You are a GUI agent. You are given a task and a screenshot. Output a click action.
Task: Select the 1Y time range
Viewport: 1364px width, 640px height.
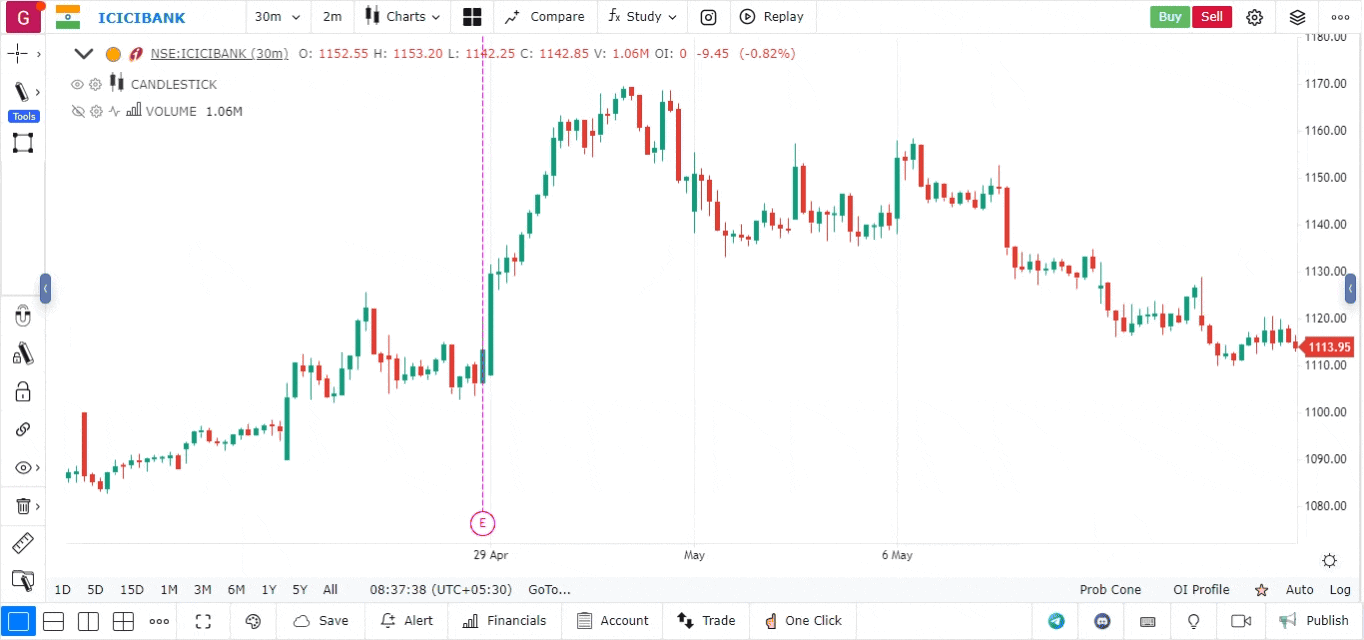269,590
